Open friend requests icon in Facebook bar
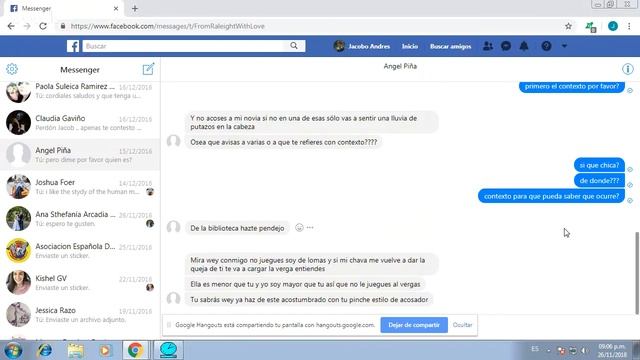Image resolution: width=640 pixels, height=360 pixels. (488, 46)
